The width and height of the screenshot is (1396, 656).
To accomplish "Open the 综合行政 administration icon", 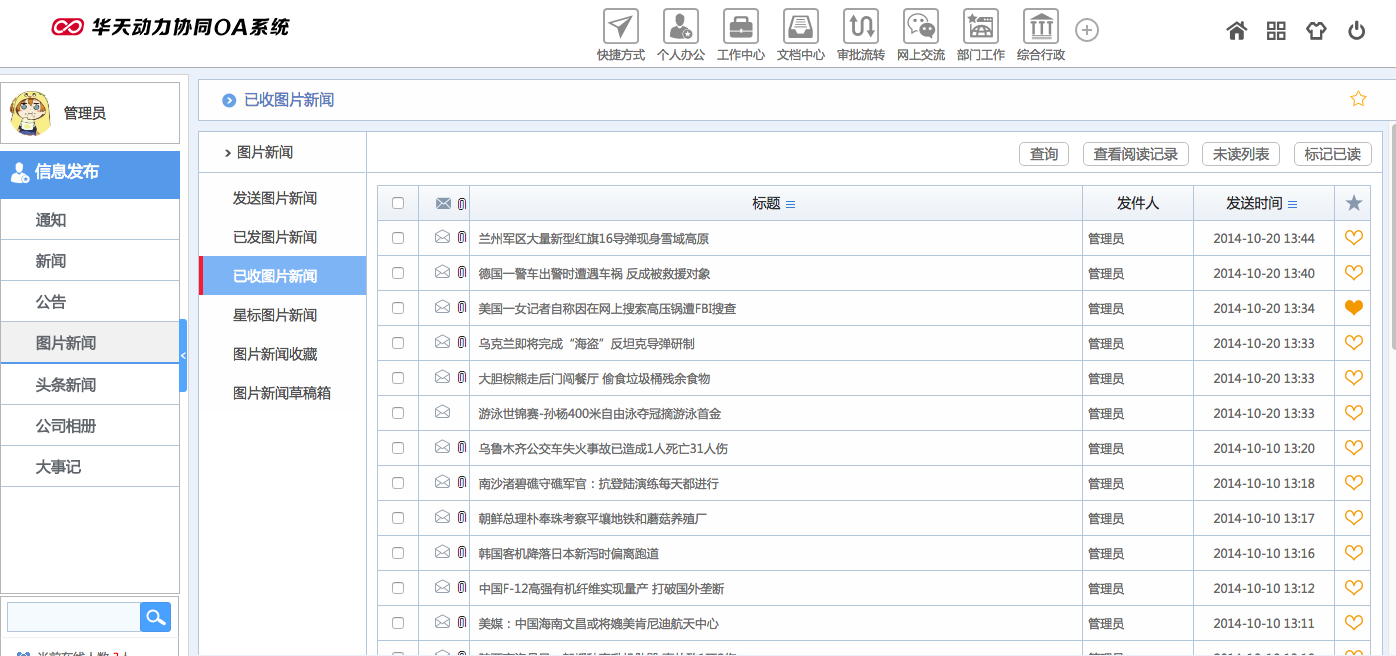I will pos(1041,27).
